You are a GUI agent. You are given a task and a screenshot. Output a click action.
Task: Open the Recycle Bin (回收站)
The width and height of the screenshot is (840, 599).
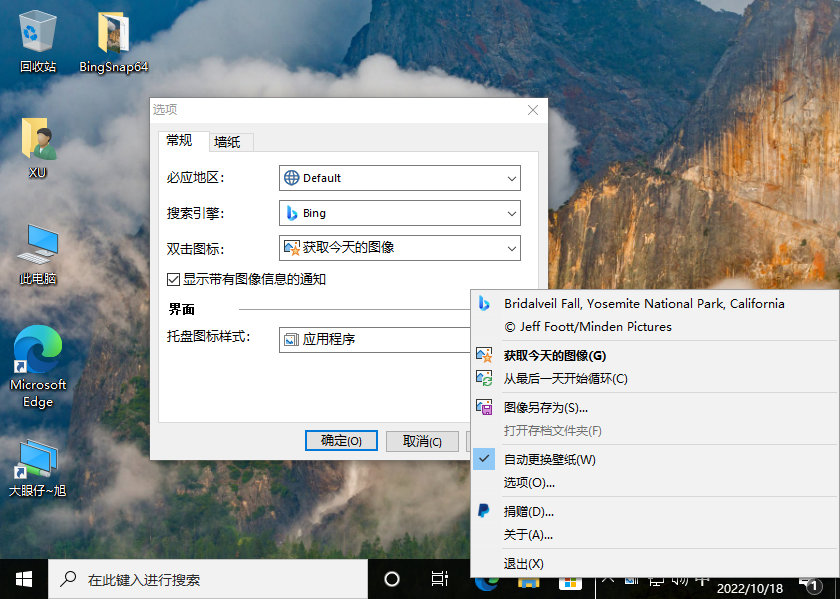[37, 30]
